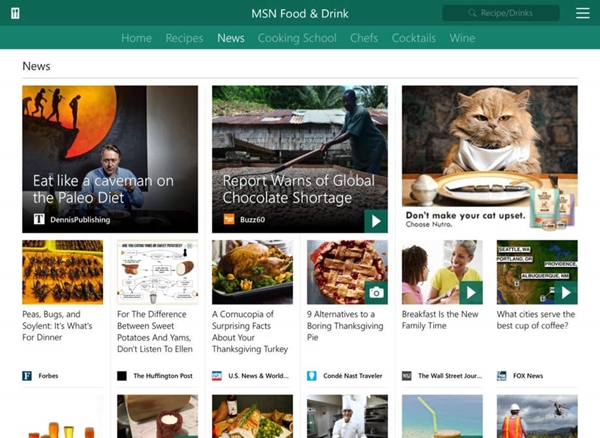Click the Buzz60 source icon
The image size is (600, 438).
tap(229, 220)
